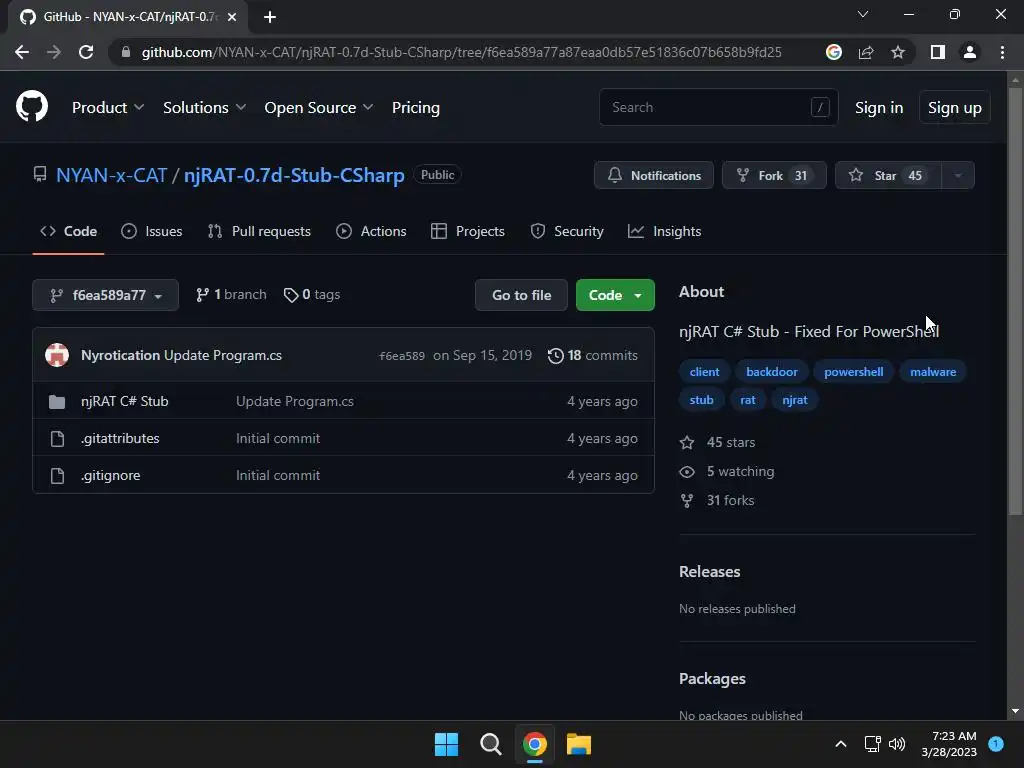Click the GitHub octocat logo
Screen dimensions: 1024x768
pos(31,106)
